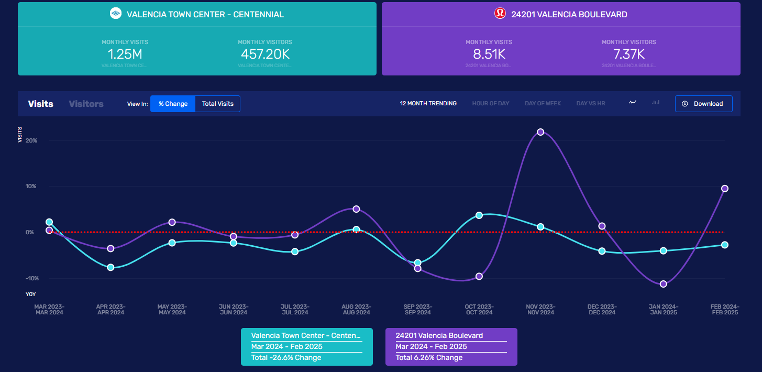This screenshot has width=762, height=372.
Task: Click the purple 24201 Valencia Boulevard legend box
Action: tap(451, 347)
